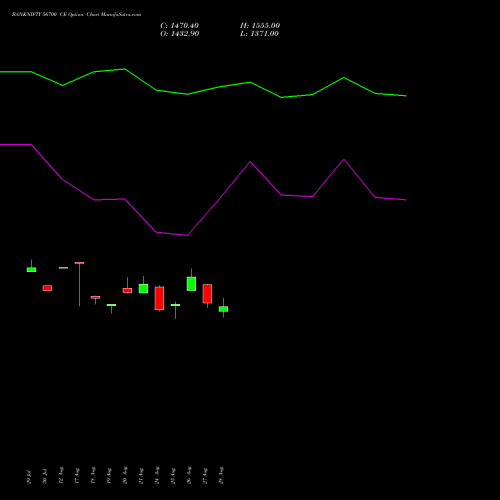
Task: Click the green candle above 29 Jul
Action: coord(31,270)
